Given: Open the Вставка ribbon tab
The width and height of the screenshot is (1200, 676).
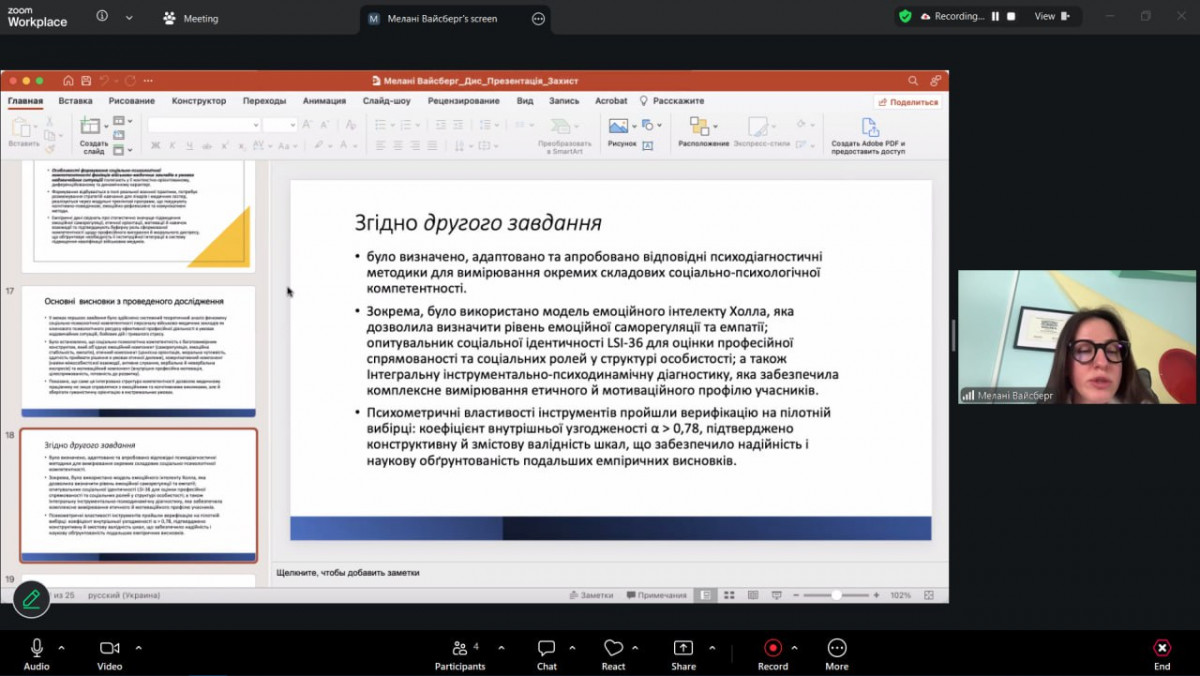Looking at the screenshot, I should (x=75, y=101).
